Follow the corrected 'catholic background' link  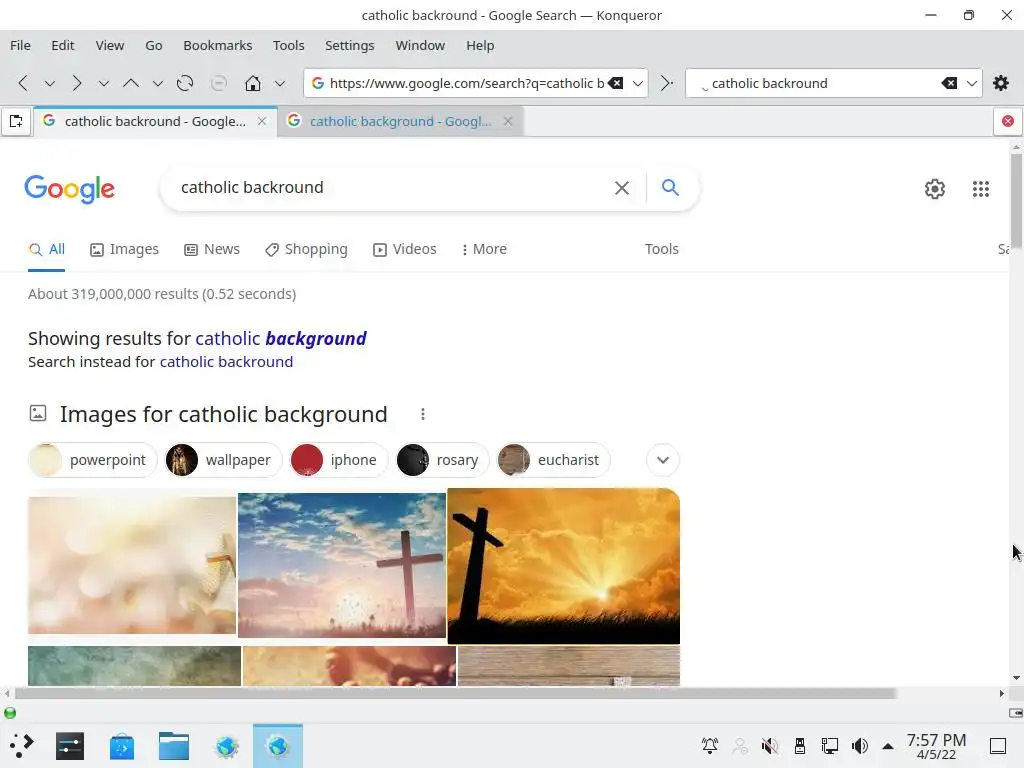point(281,338)
